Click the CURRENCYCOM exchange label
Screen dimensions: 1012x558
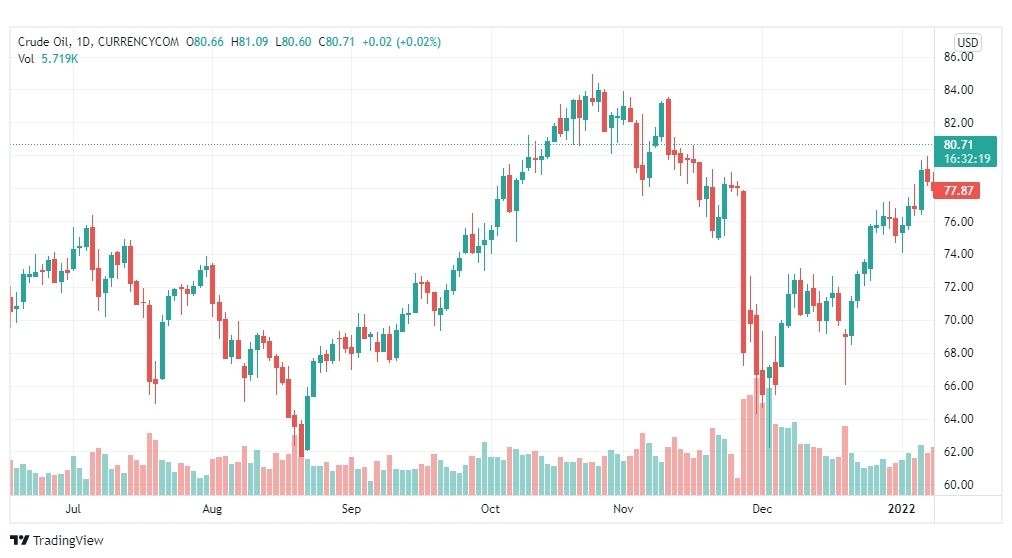[x=138, y=42]
